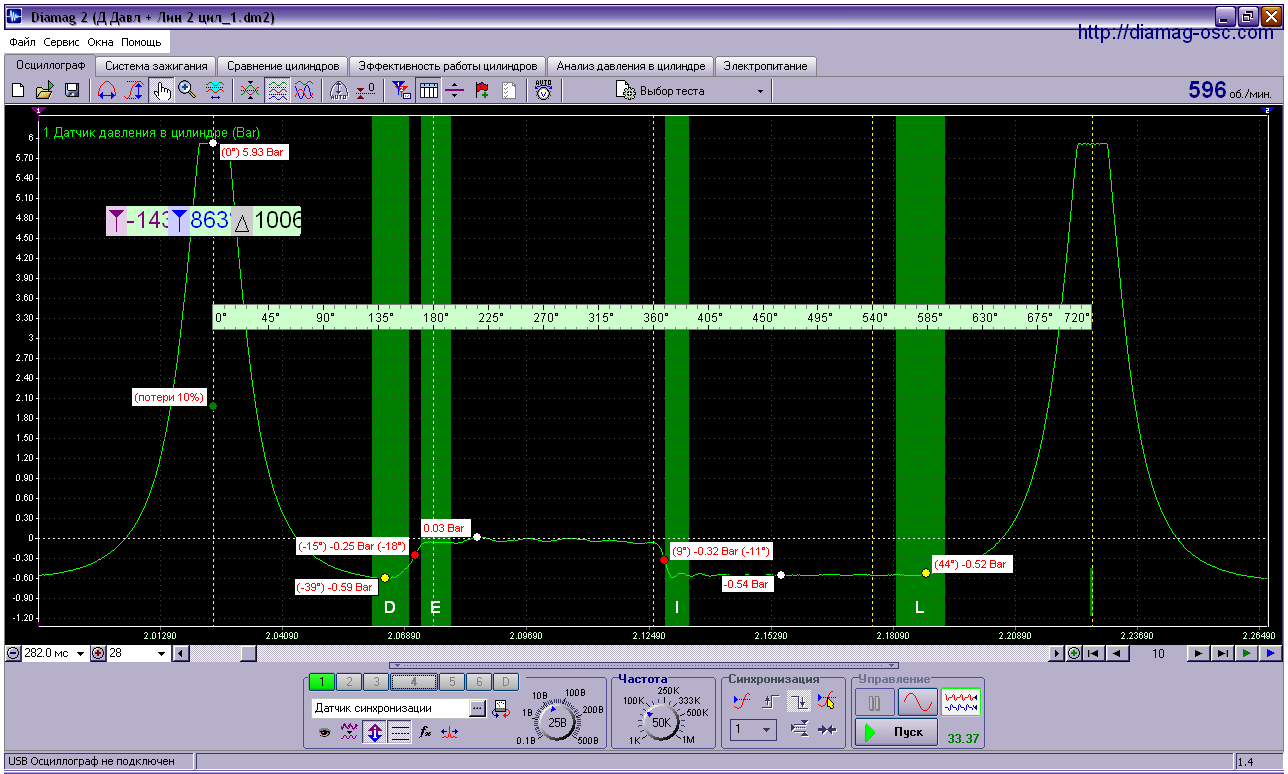The height and width of the screenshot is (774, 1288).
Task: Click the multicolor overlaid waves icon
Action: click(303, 91)
